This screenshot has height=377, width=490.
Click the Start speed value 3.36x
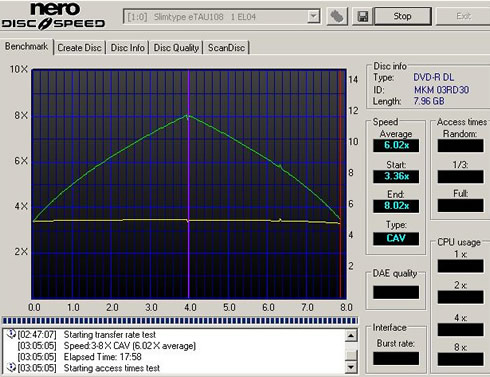click(x=396, y=176)
